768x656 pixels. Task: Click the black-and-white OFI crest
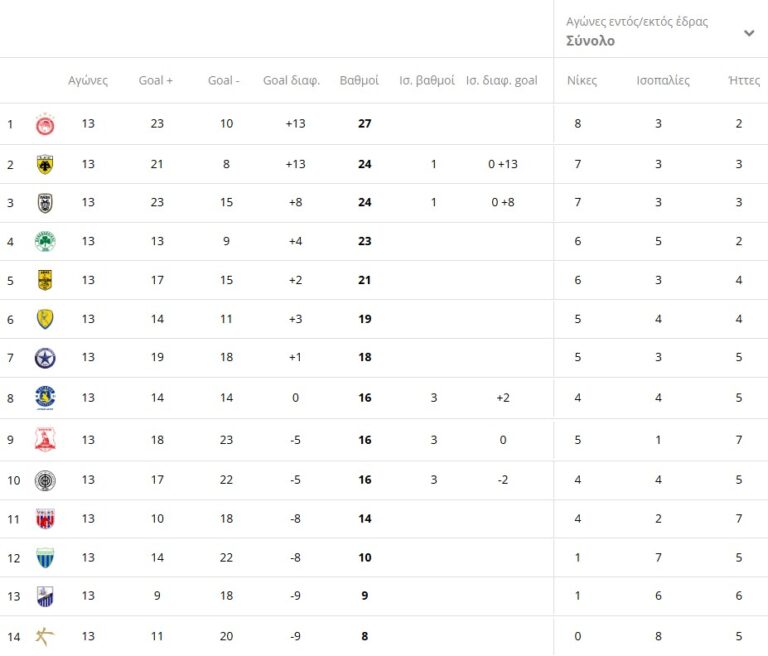point(45,480)
